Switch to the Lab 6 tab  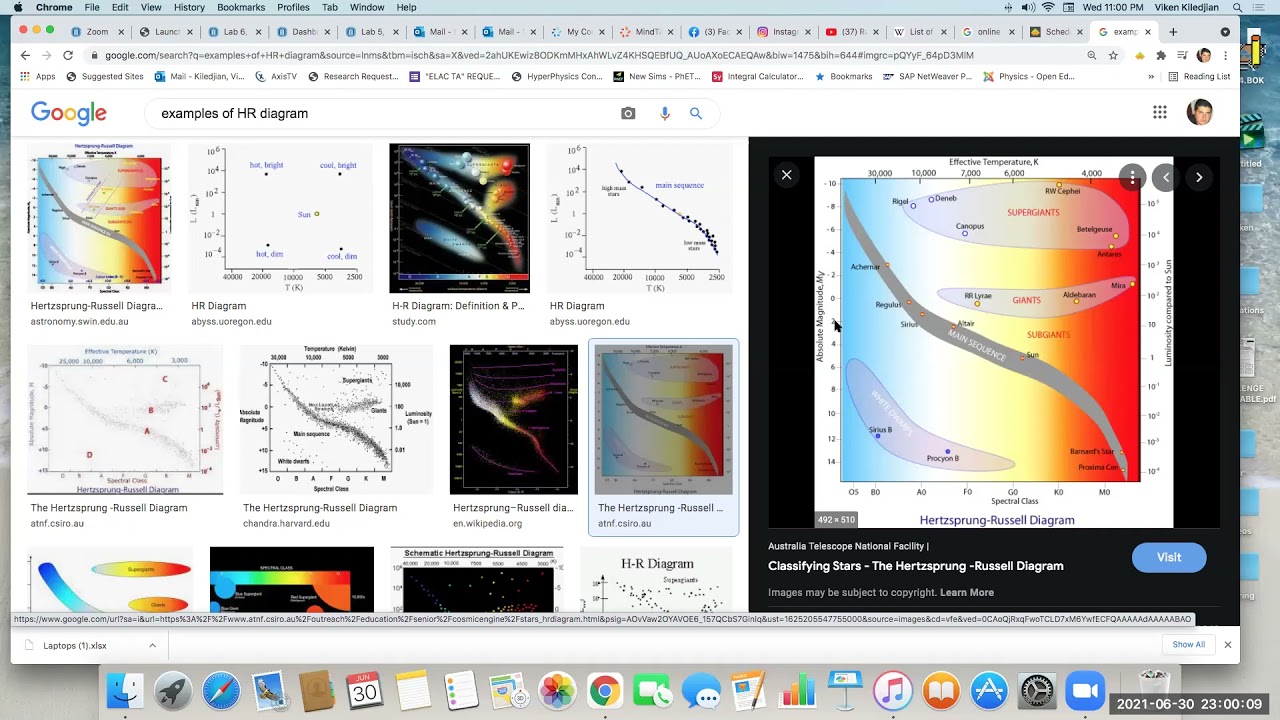[x=235, y=32]
